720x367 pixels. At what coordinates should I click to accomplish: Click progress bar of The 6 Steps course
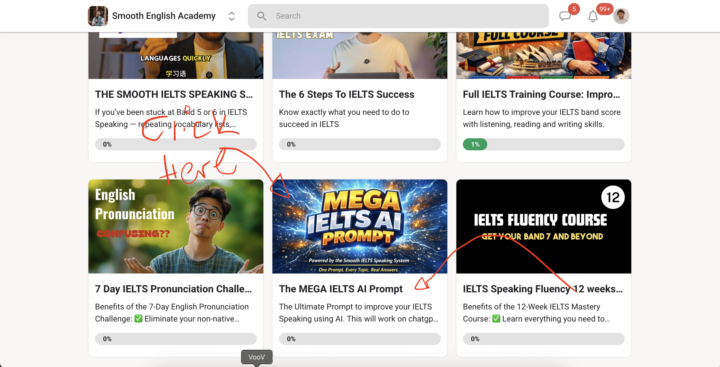tap(360, 144)
